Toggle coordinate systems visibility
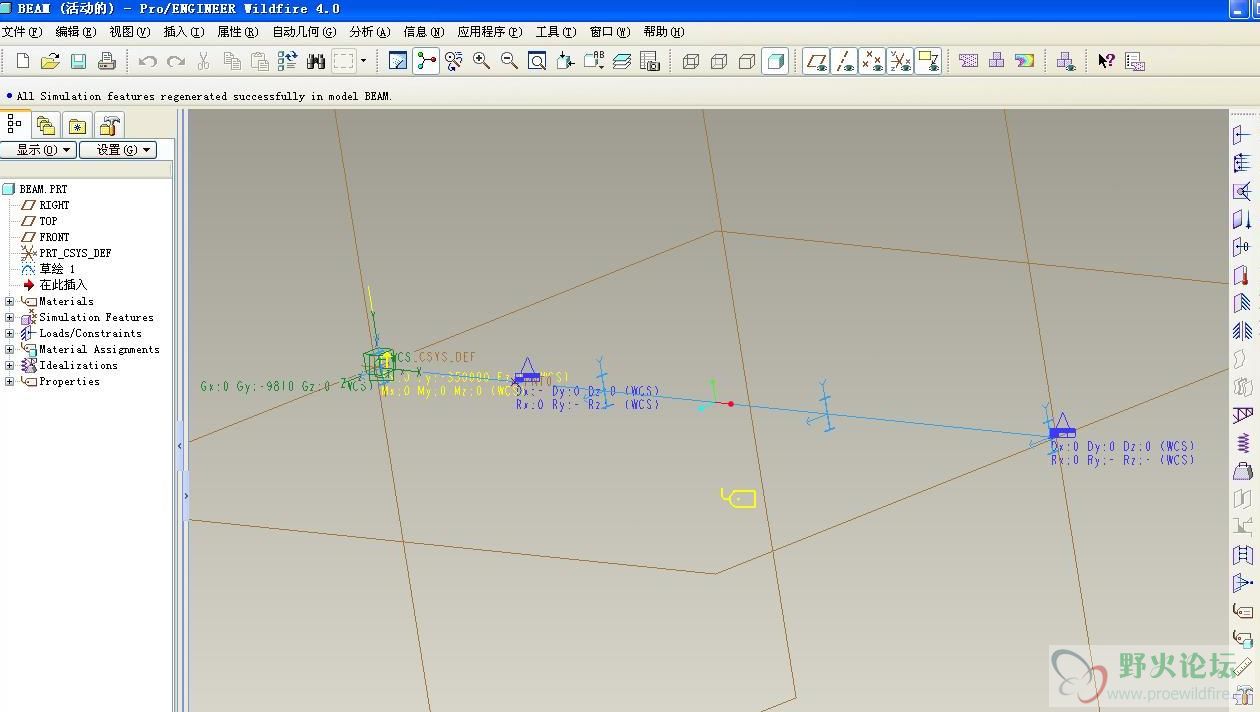 tap(900, 62)
